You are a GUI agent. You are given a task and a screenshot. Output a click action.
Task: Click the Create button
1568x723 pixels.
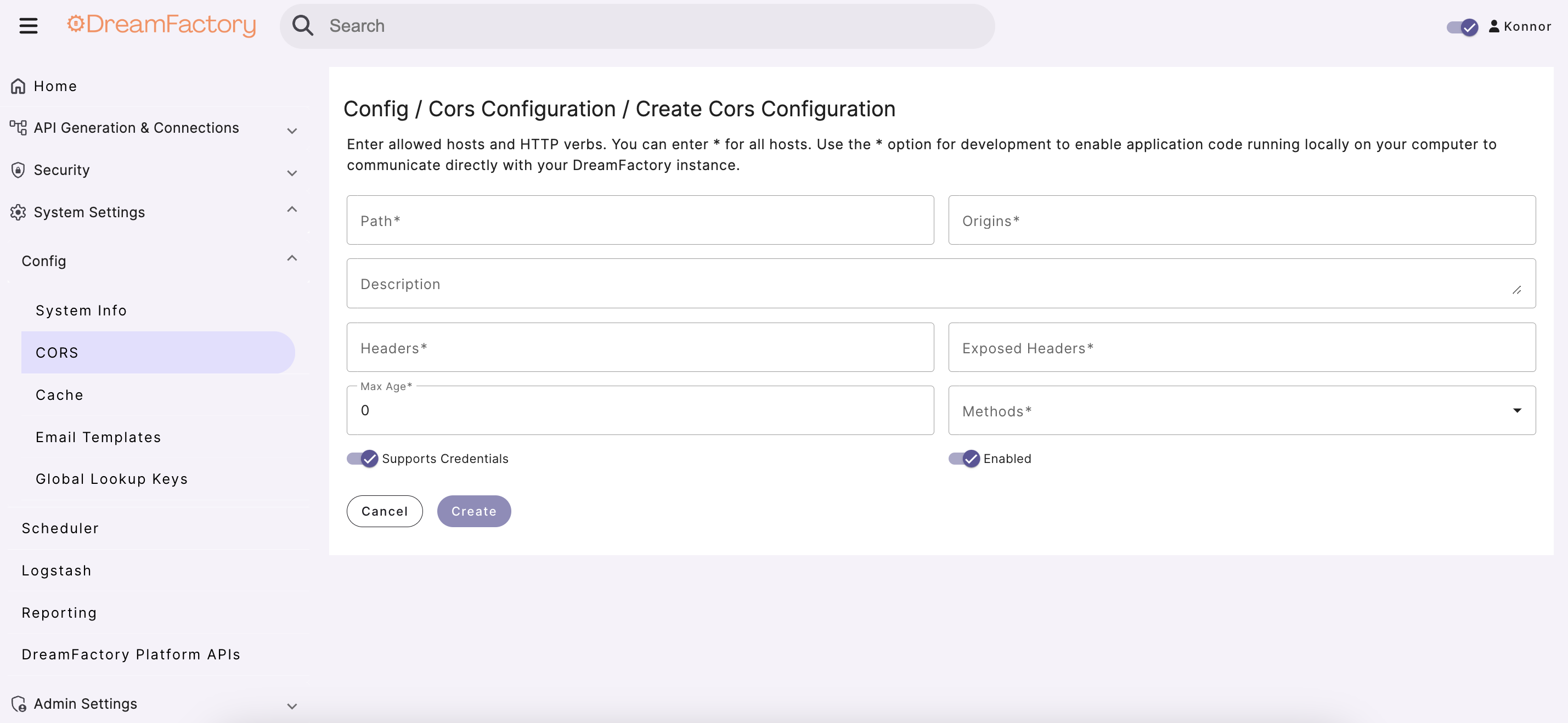click(x=473, y=511)
